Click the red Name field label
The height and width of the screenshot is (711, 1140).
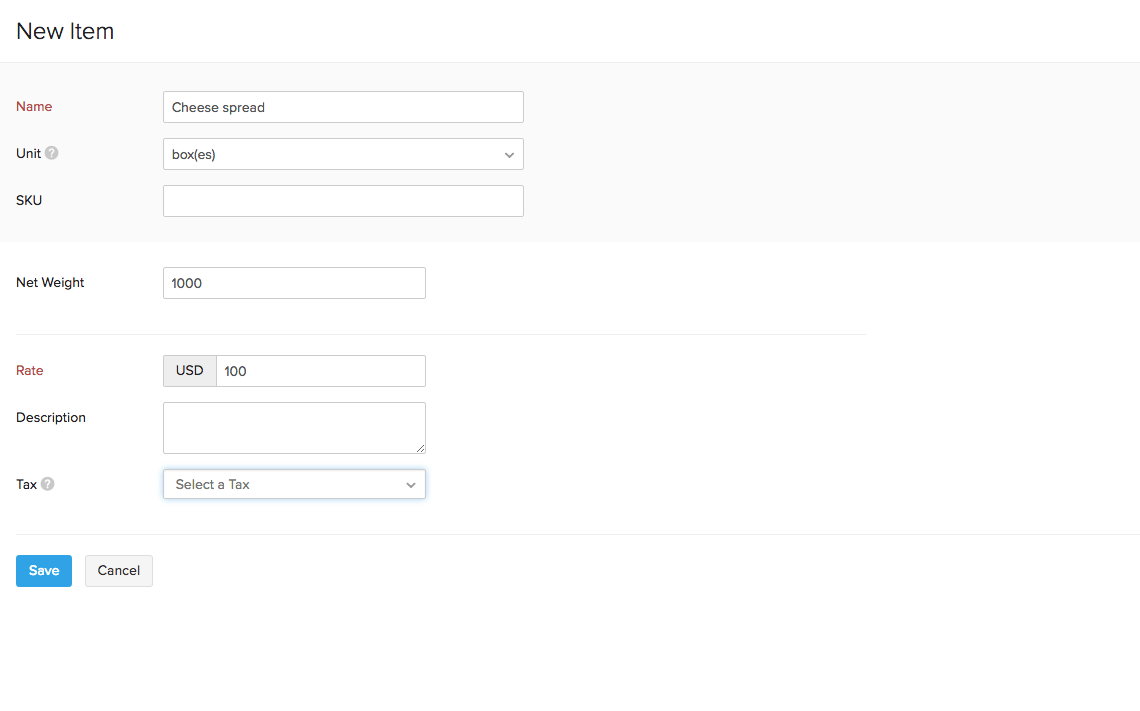point(34,107)
